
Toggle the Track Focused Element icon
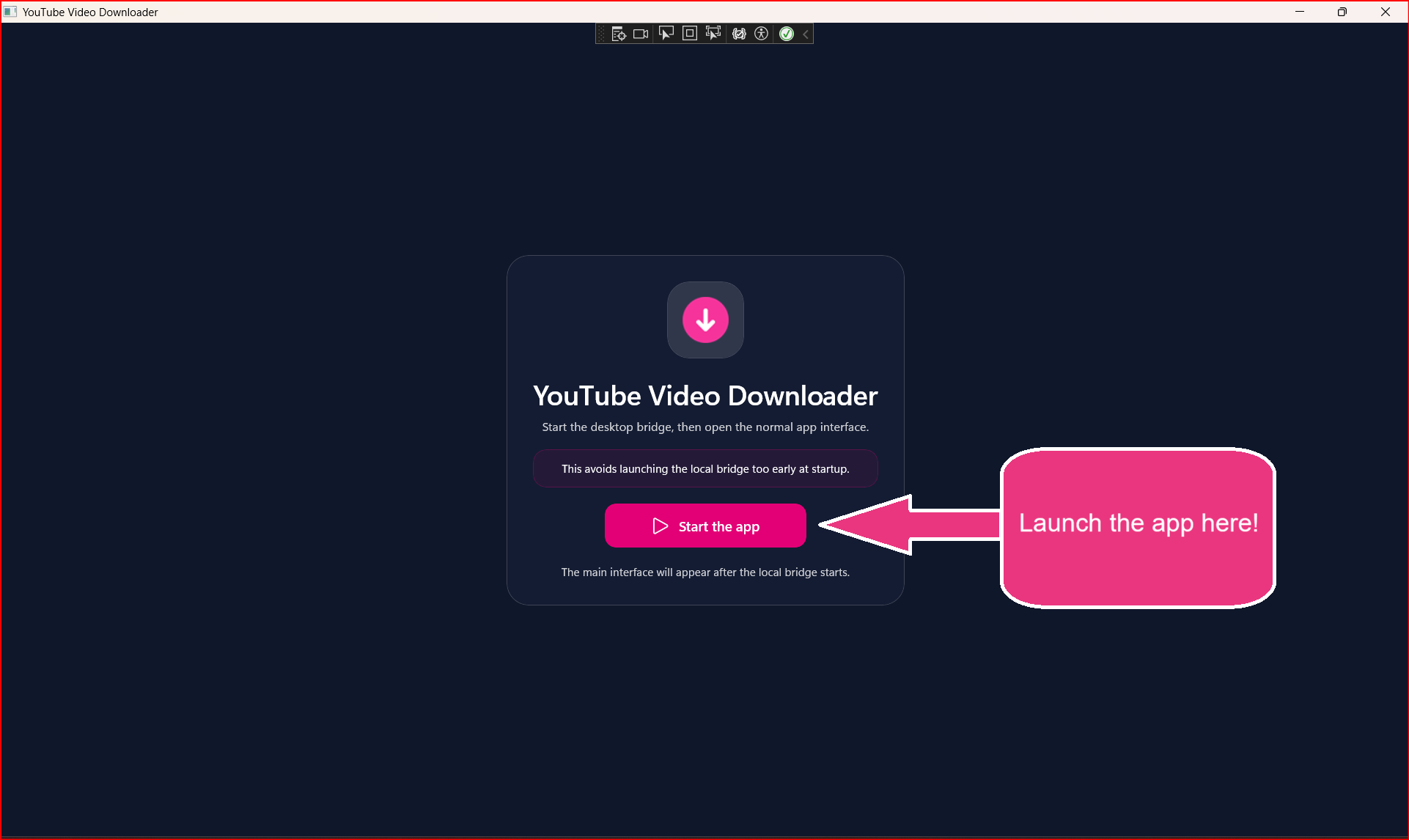tap(713, 34)
